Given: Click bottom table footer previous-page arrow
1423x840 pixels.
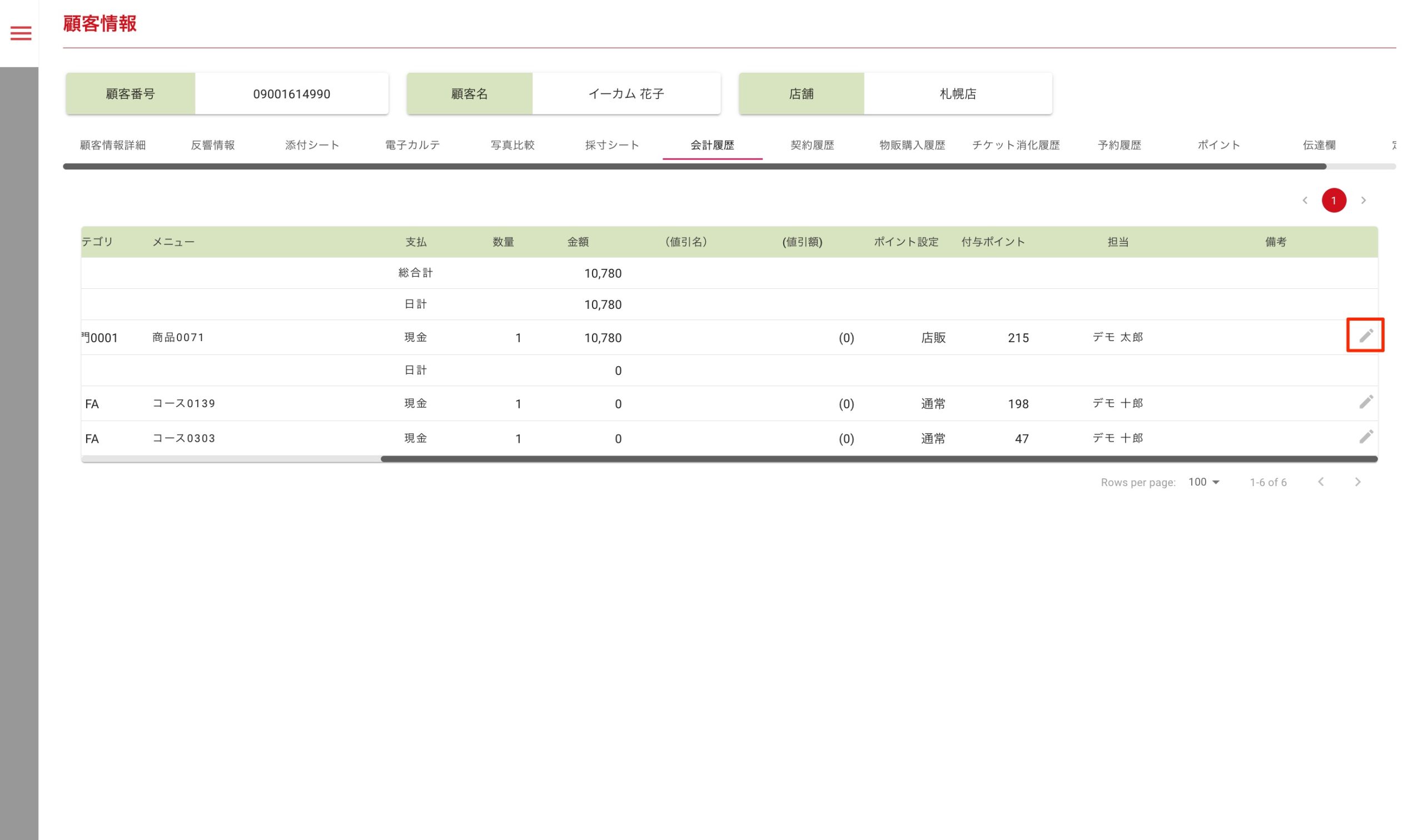Looking at the screenshot, I should pos(1321,482).
